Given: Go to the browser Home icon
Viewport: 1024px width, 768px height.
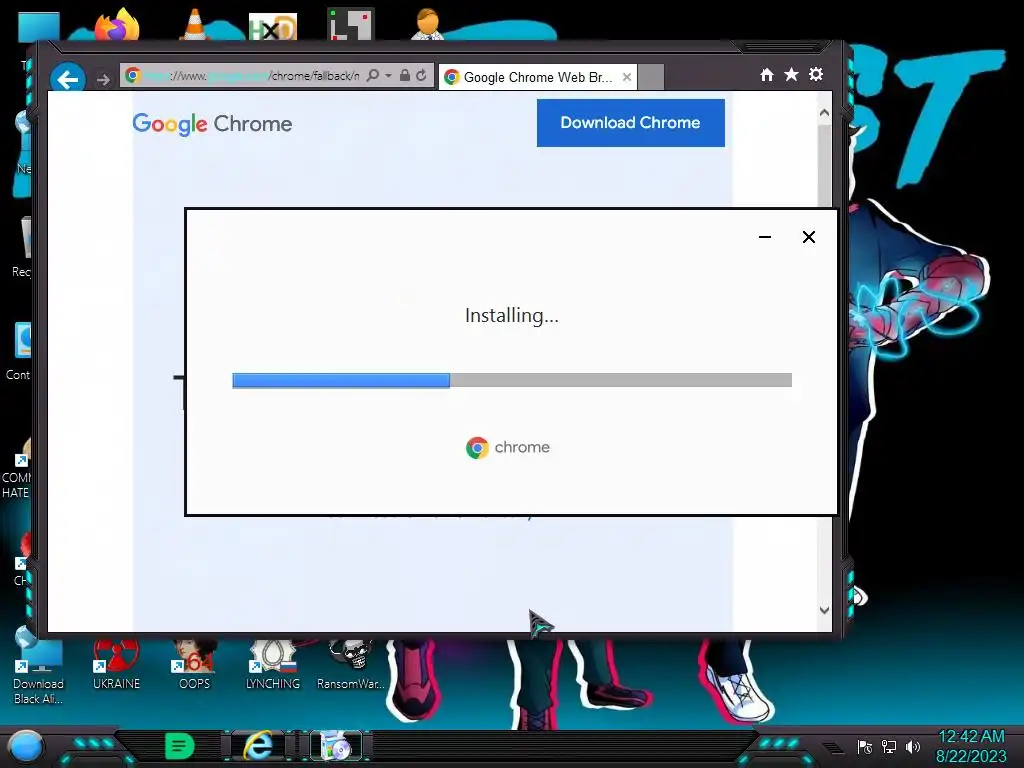Looking at the screenshot, I should [767, 75].
